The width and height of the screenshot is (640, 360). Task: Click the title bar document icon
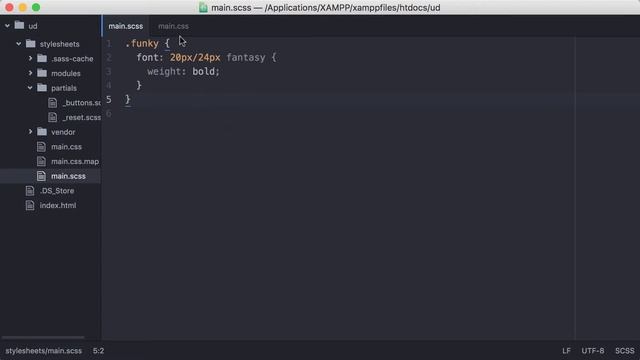(203, 7)
